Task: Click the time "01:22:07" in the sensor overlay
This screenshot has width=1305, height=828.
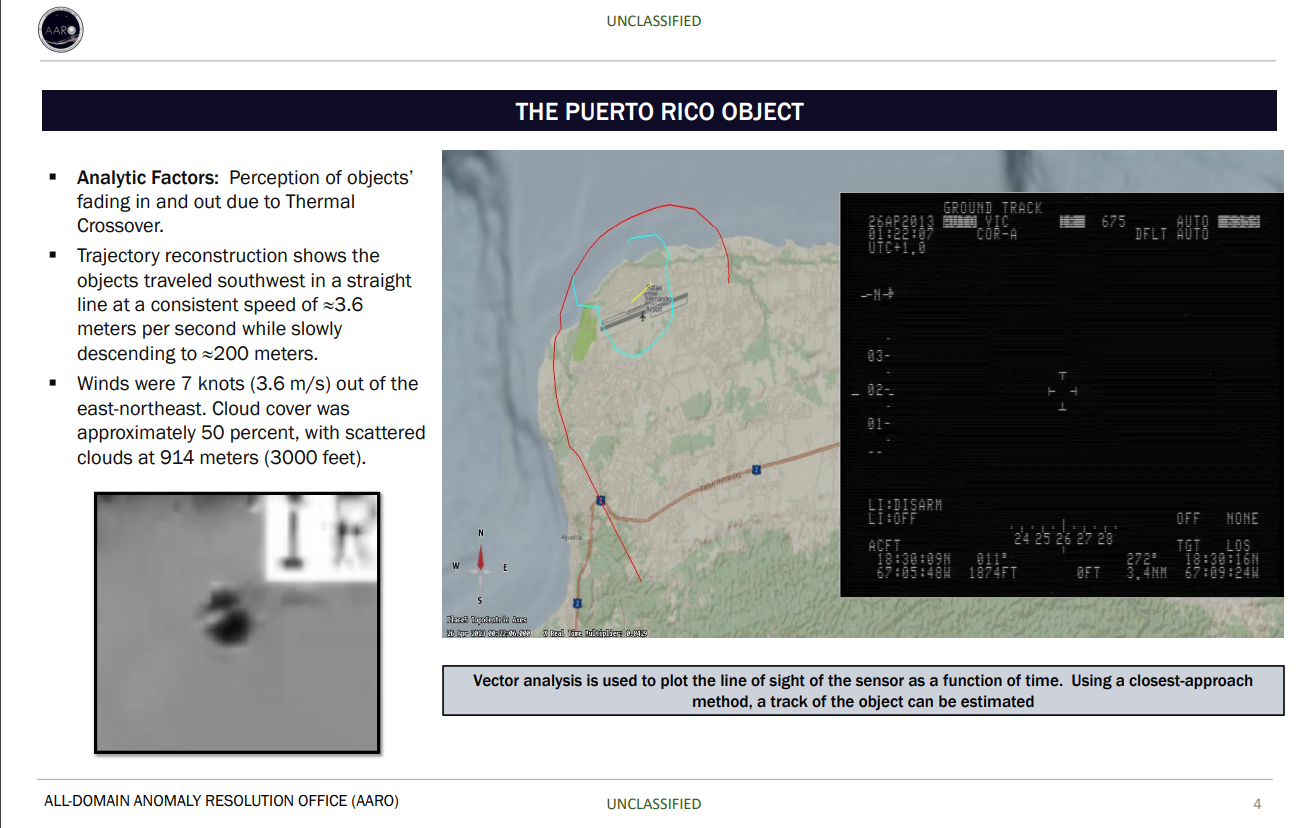Action: point(901,234)
